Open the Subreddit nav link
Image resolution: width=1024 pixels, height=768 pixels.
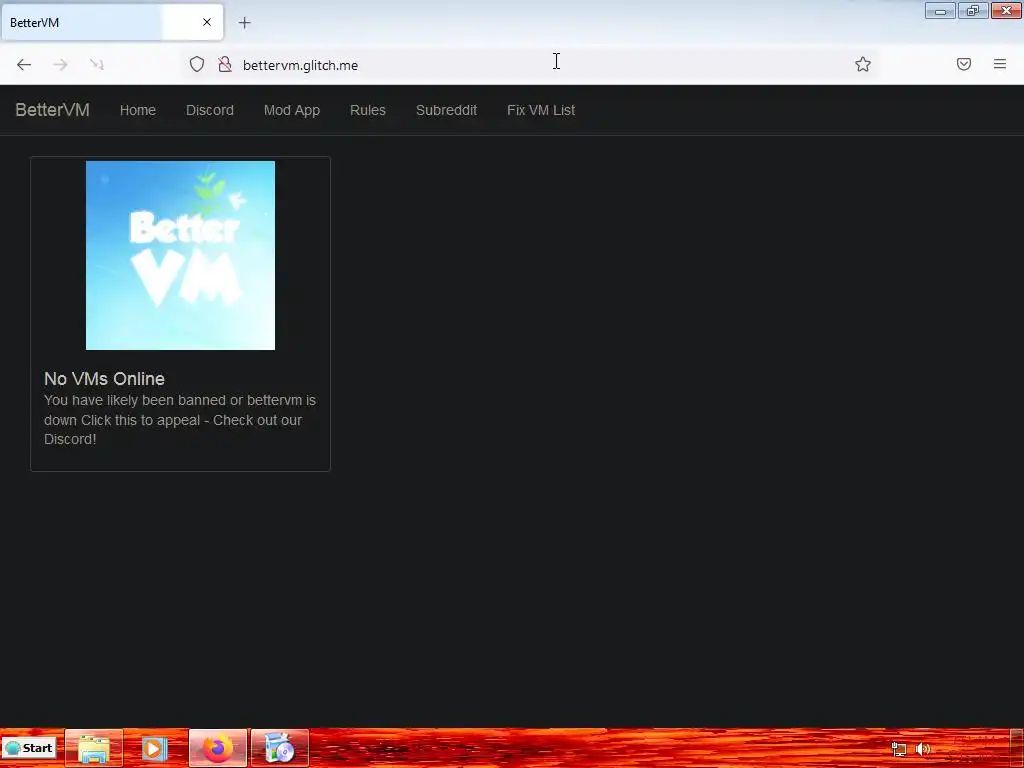[447, 110]
